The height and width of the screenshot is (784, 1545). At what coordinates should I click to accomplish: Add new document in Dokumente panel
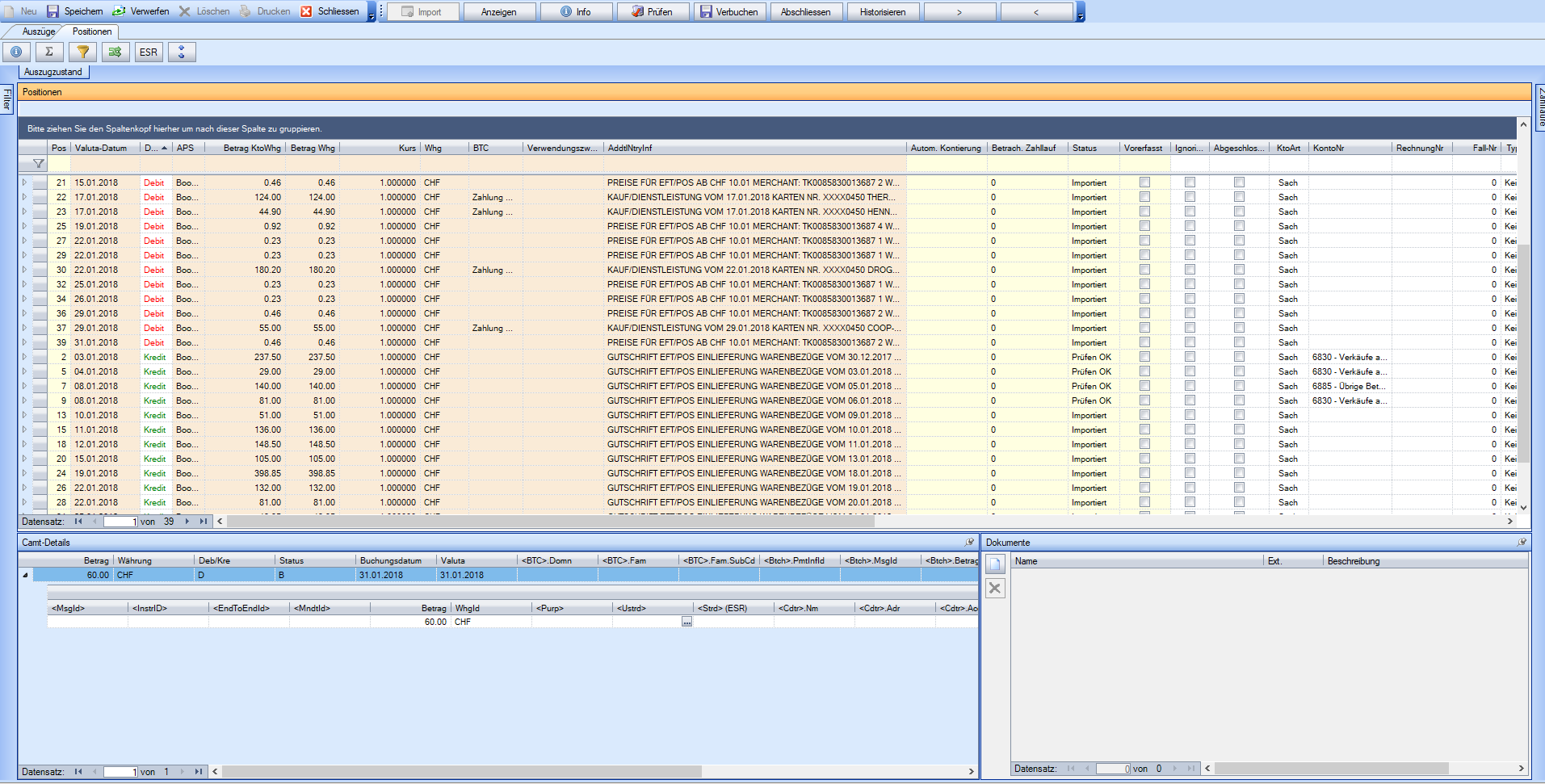pyautogui.click(x=995, y=564)
